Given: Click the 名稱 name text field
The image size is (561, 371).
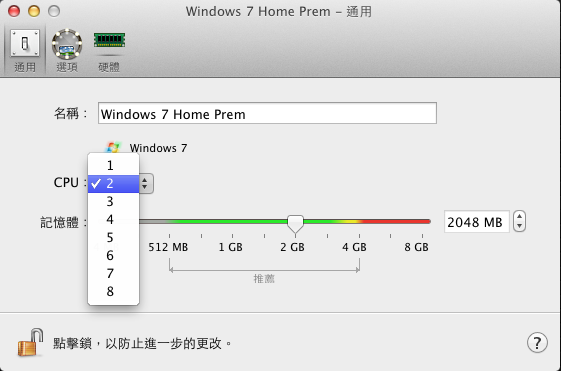Looking at the screenshot, I should [x=267, y=113].
